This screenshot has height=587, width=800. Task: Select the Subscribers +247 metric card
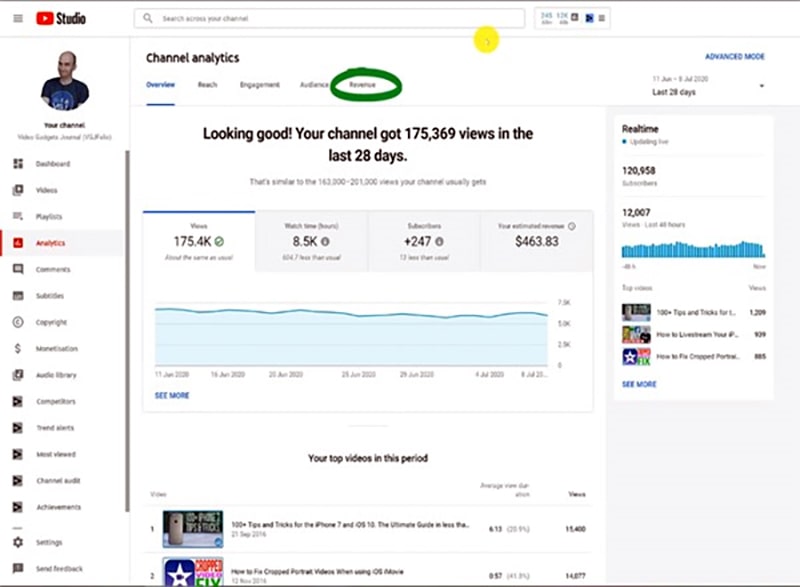[424, 241]
